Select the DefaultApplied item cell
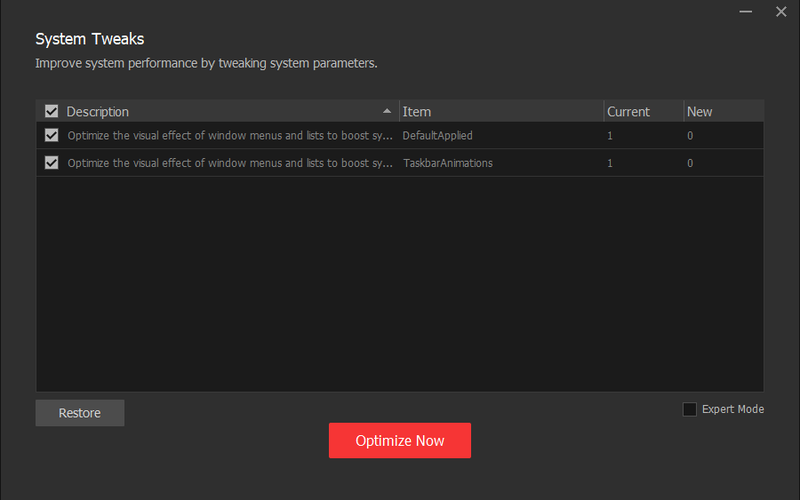The image size is (800, 500). (437, 135)
